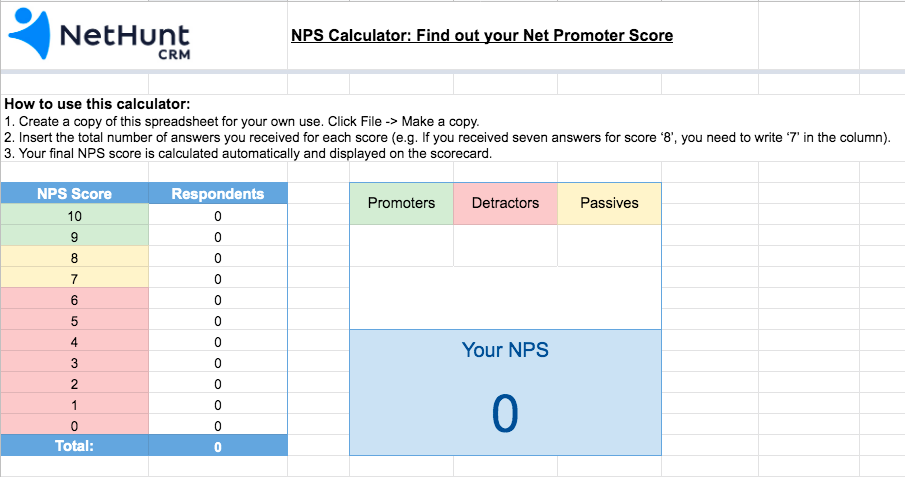Select the Respondents cell for score 7
This screenshot has width=905, height=477.
pos(218,279)
